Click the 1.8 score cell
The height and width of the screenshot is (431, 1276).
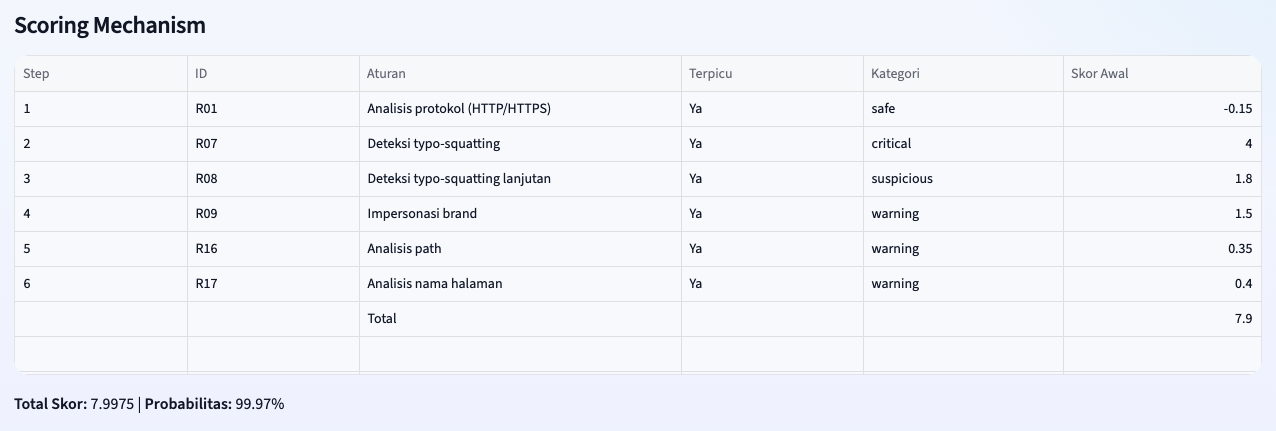1162,179
